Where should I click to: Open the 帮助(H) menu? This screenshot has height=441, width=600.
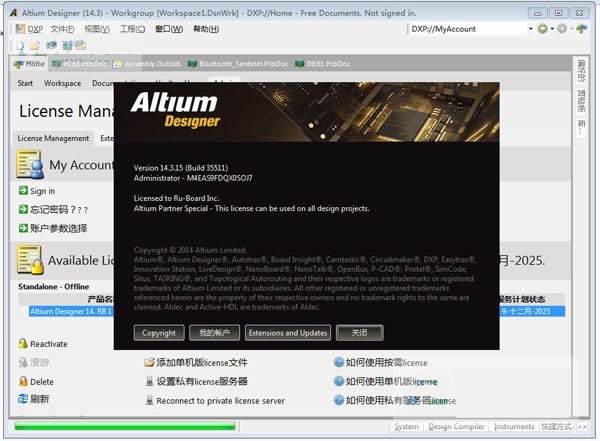click(x=206, y=29)
